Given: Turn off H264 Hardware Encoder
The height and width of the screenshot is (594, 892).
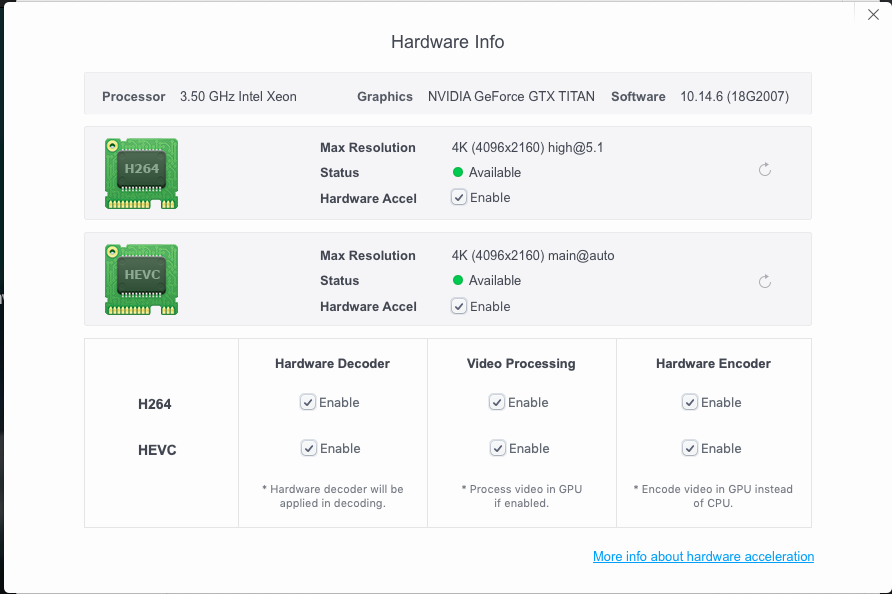Looking at the screenshot, I should (690, 402).
